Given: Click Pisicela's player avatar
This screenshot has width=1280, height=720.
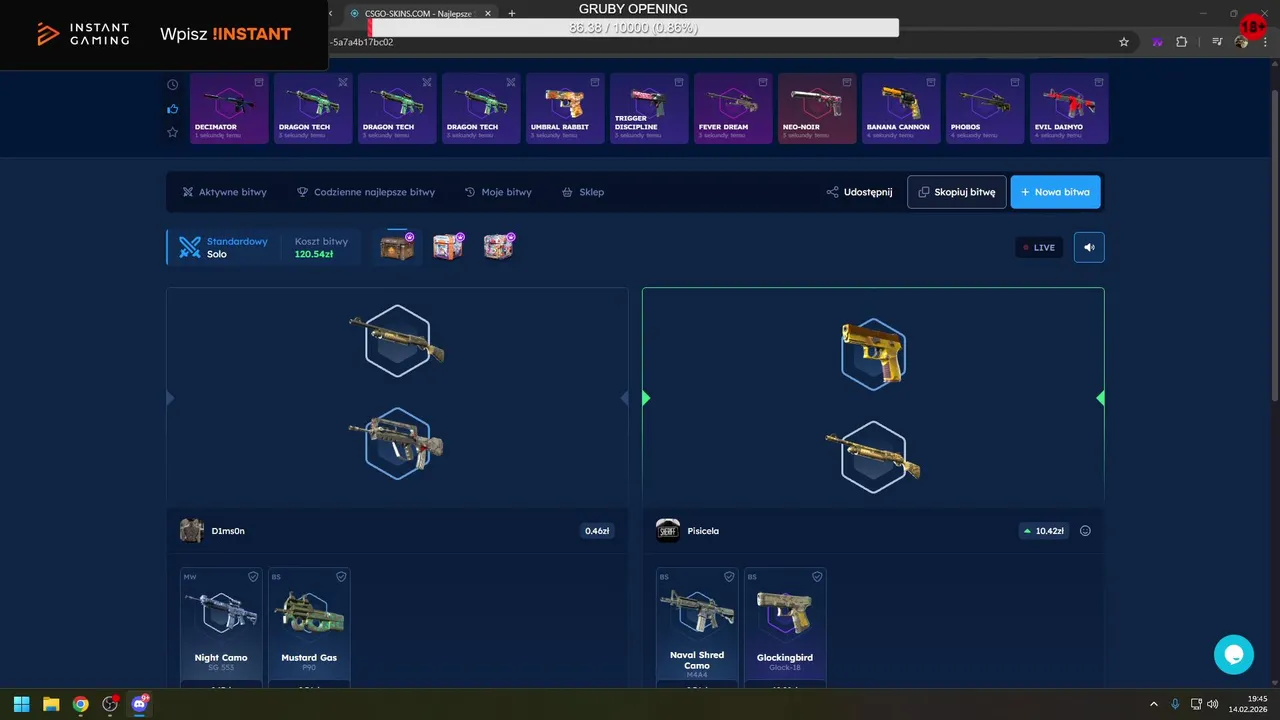Looking at the screenshot, I should pos(668,530).
